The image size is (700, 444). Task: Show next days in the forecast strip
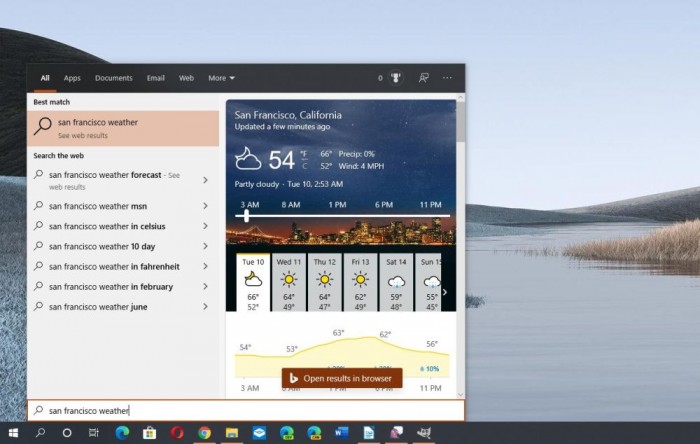pyautogui.click(x=445, y=291)
